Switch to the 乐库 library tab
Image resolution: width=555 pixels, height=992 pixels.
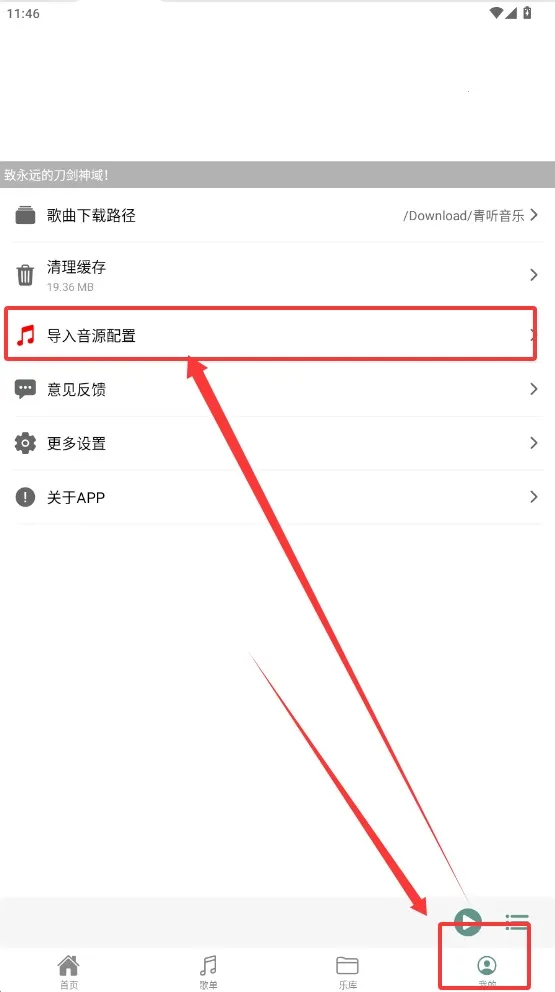347,971
